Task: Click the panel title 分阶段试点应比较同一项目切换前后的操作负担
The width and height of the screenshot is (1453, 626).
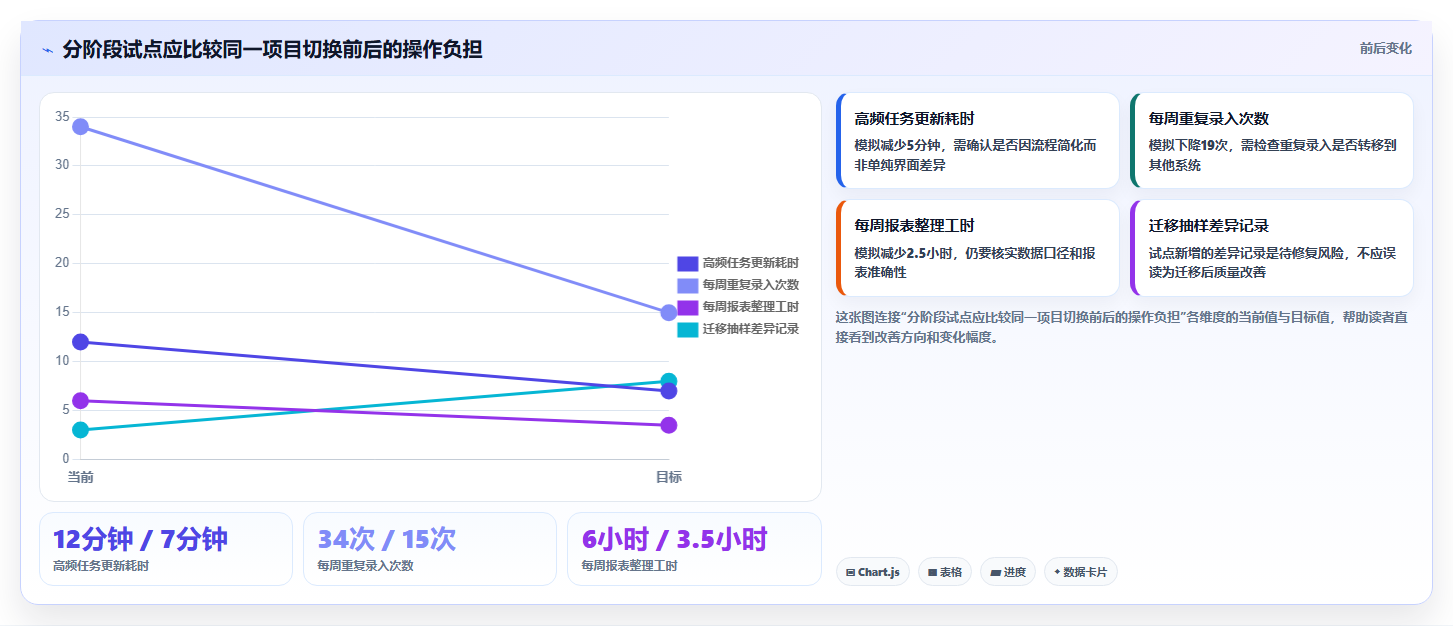Action: coord(272,50)
